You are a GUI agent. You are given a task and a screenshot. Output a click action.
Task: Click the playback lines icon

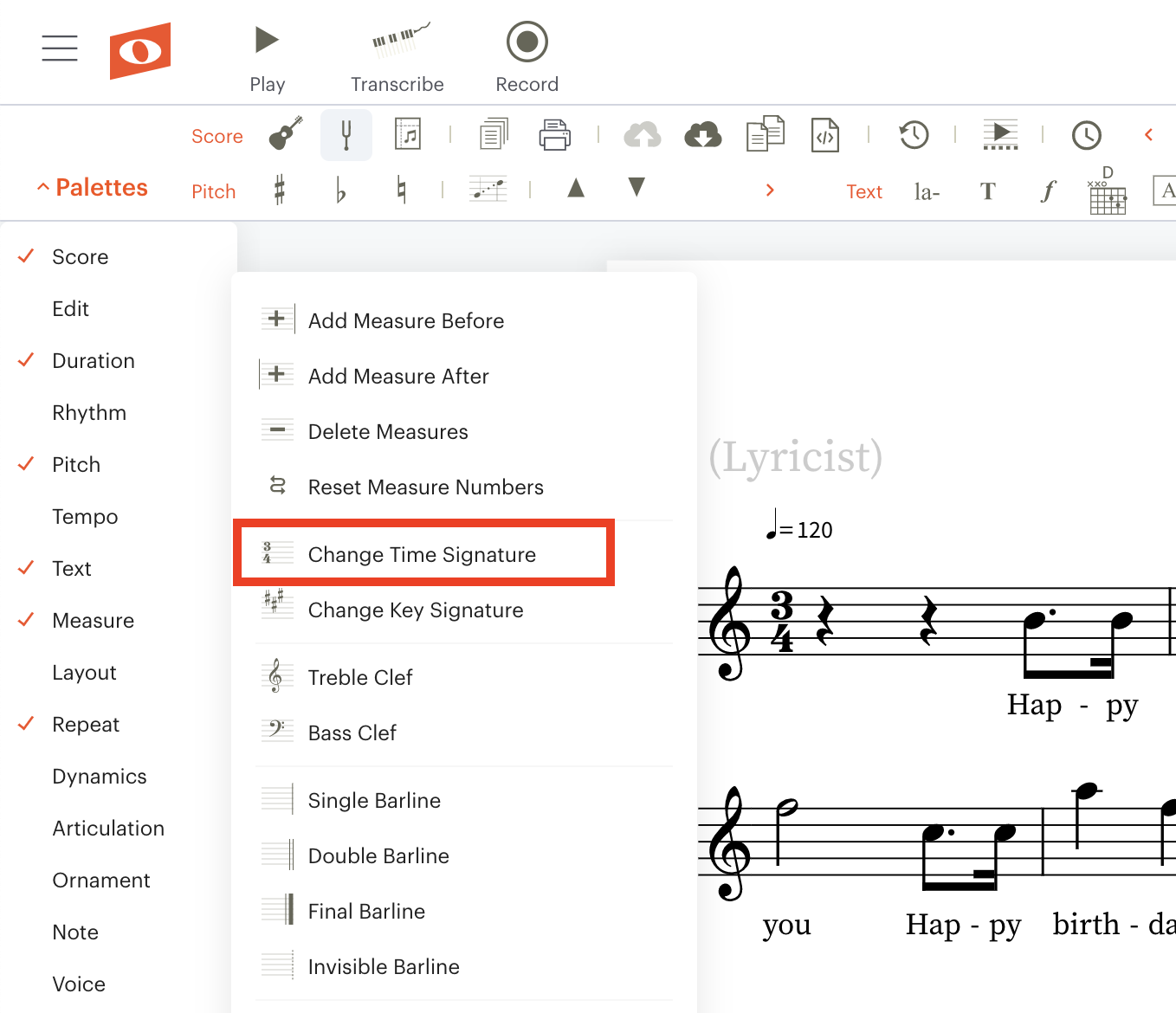click(x=1001, y=134)
